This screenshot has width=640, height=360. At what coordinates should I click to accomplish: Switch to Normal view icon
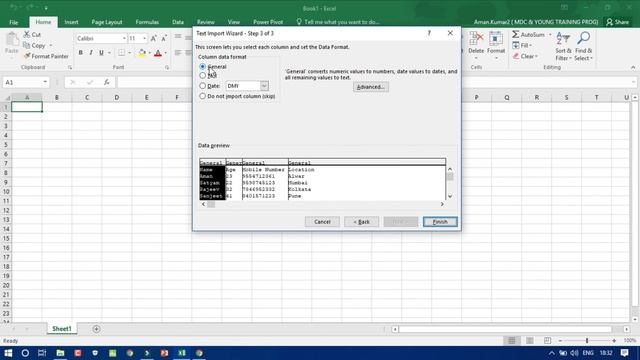click(x=511, y=340)
